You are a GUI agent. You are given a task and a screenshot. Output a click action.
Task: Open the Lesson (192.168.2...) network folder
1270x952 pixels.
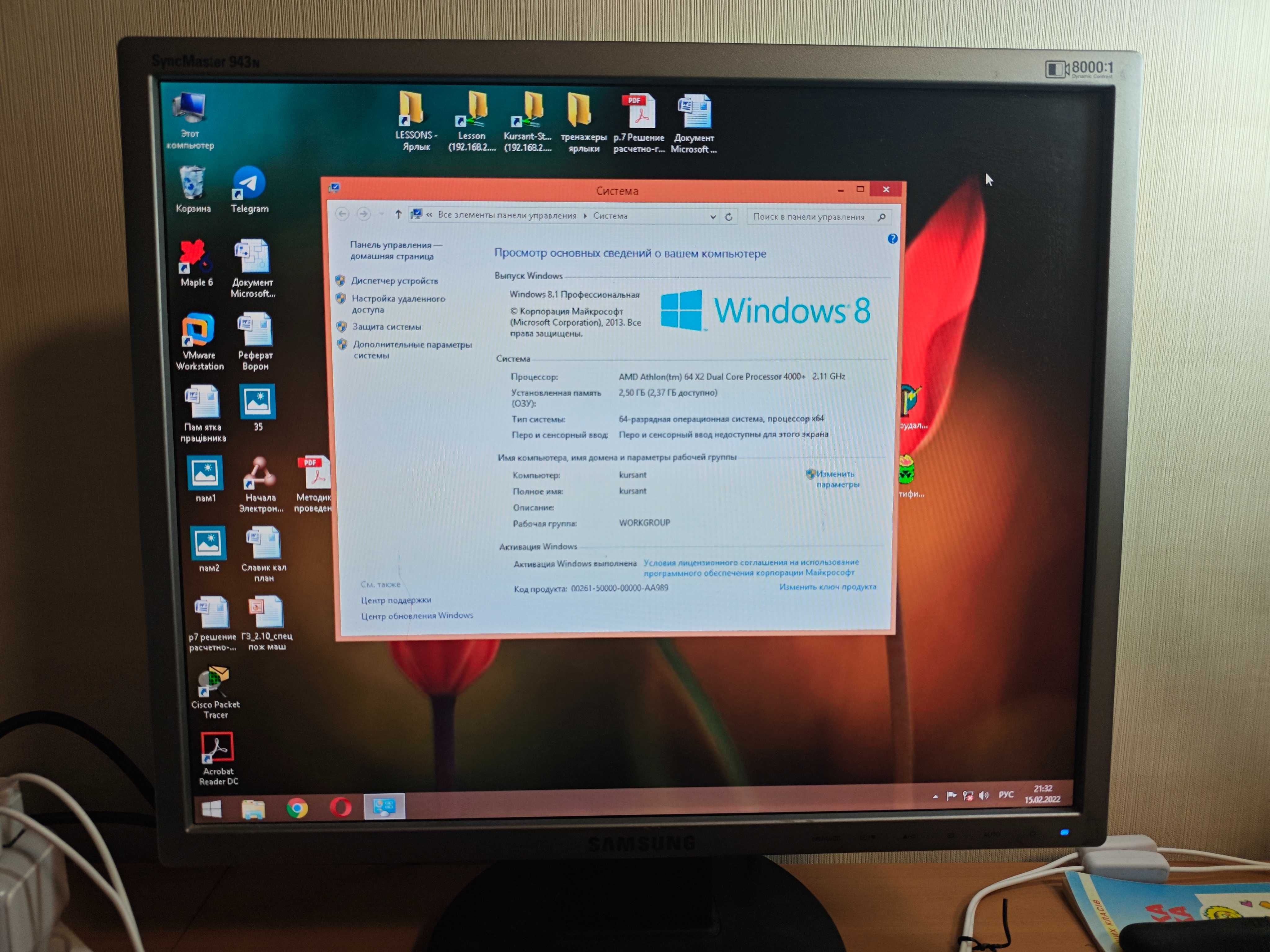click(472, 122)
